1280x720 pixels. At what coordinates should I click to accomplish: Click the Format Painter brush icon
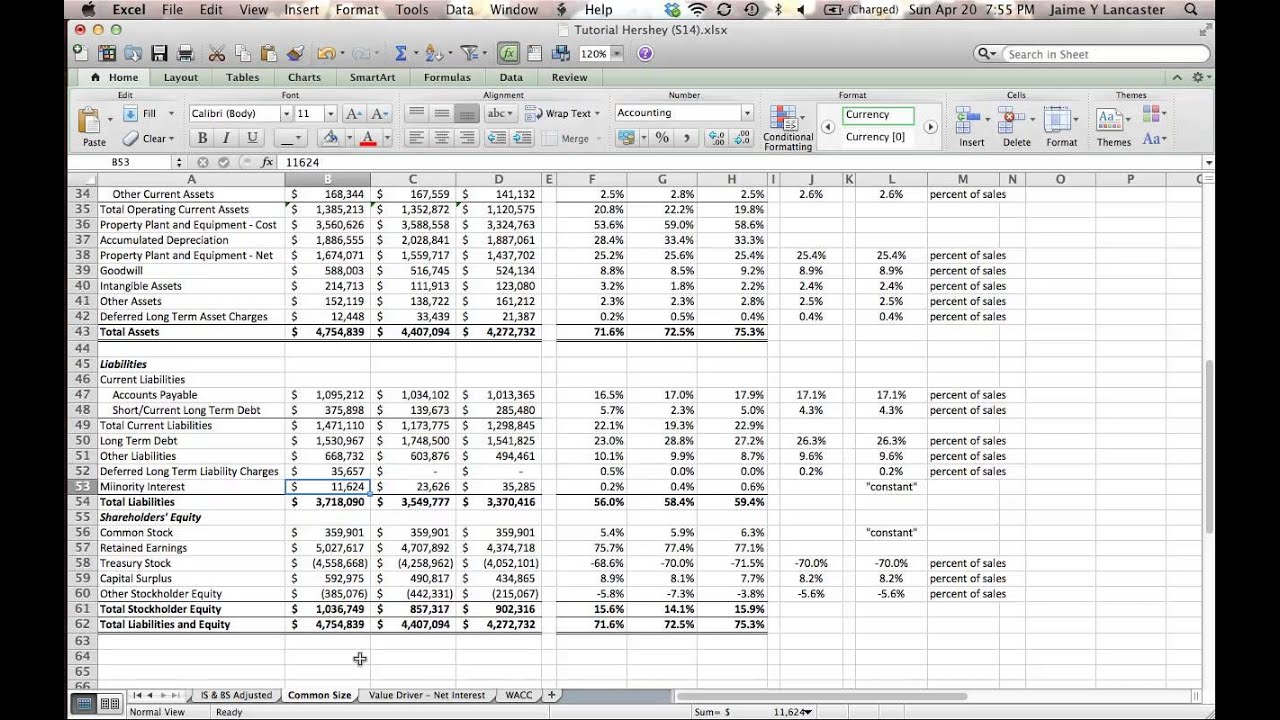(x=295, y=54)
